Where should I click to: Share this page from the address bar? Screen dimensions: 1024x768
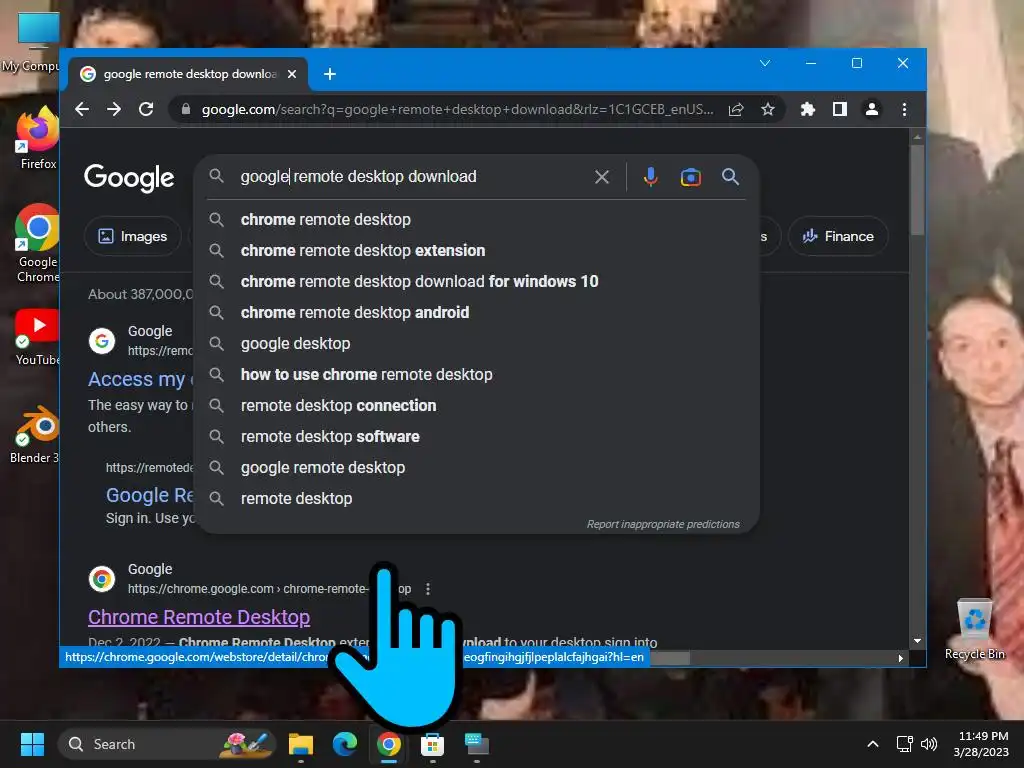click(x=736, y=109)
